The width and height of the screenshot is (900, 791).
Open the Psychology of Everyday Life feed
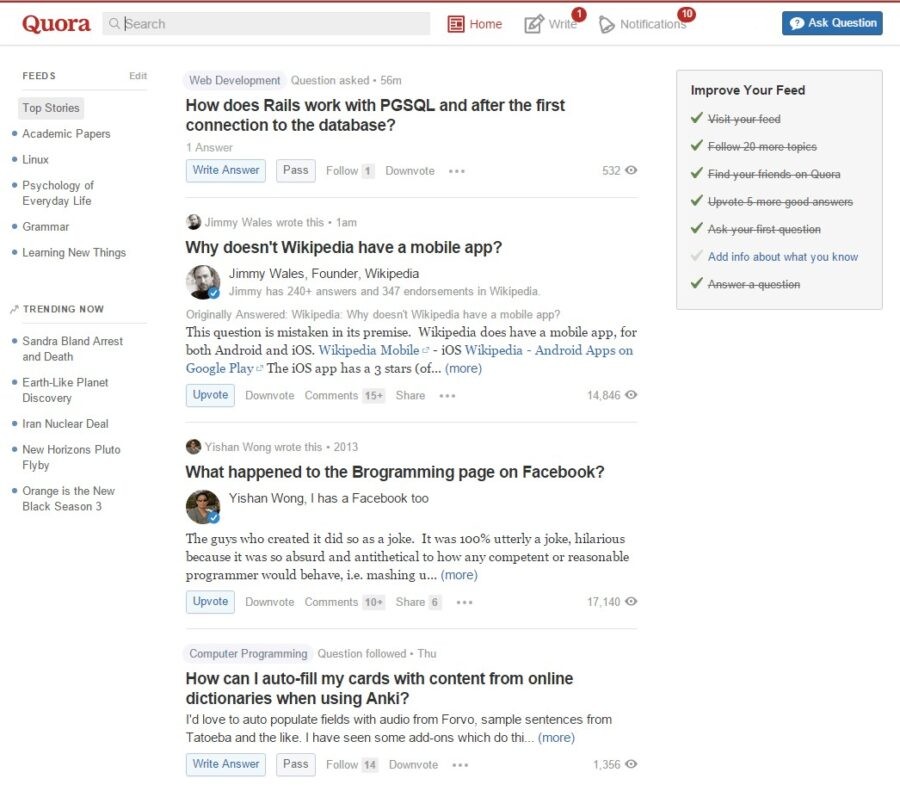57,193
